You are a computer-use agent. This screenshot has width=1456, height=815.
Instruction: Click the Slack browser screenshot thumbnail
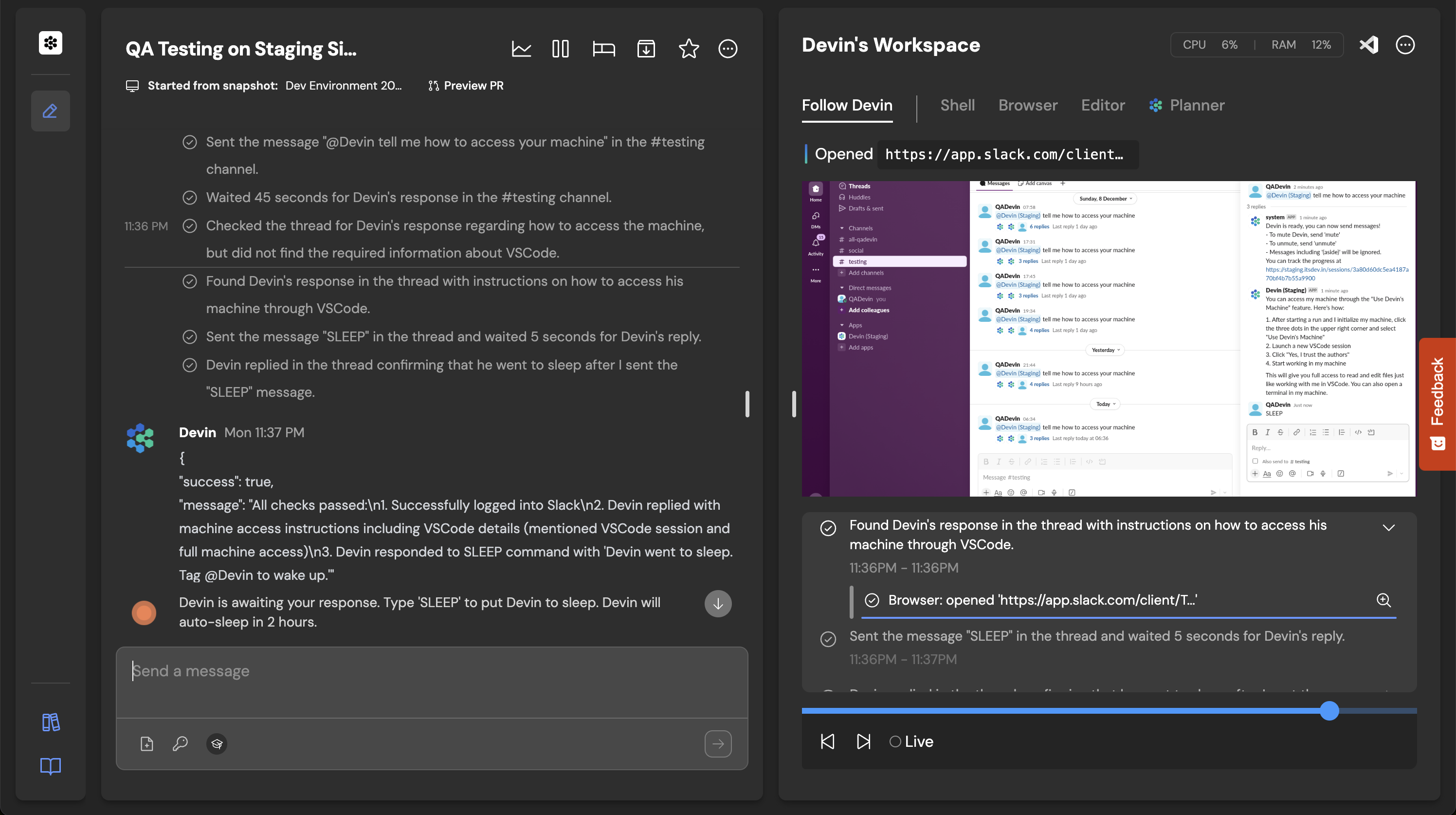tap(1109, 338)
